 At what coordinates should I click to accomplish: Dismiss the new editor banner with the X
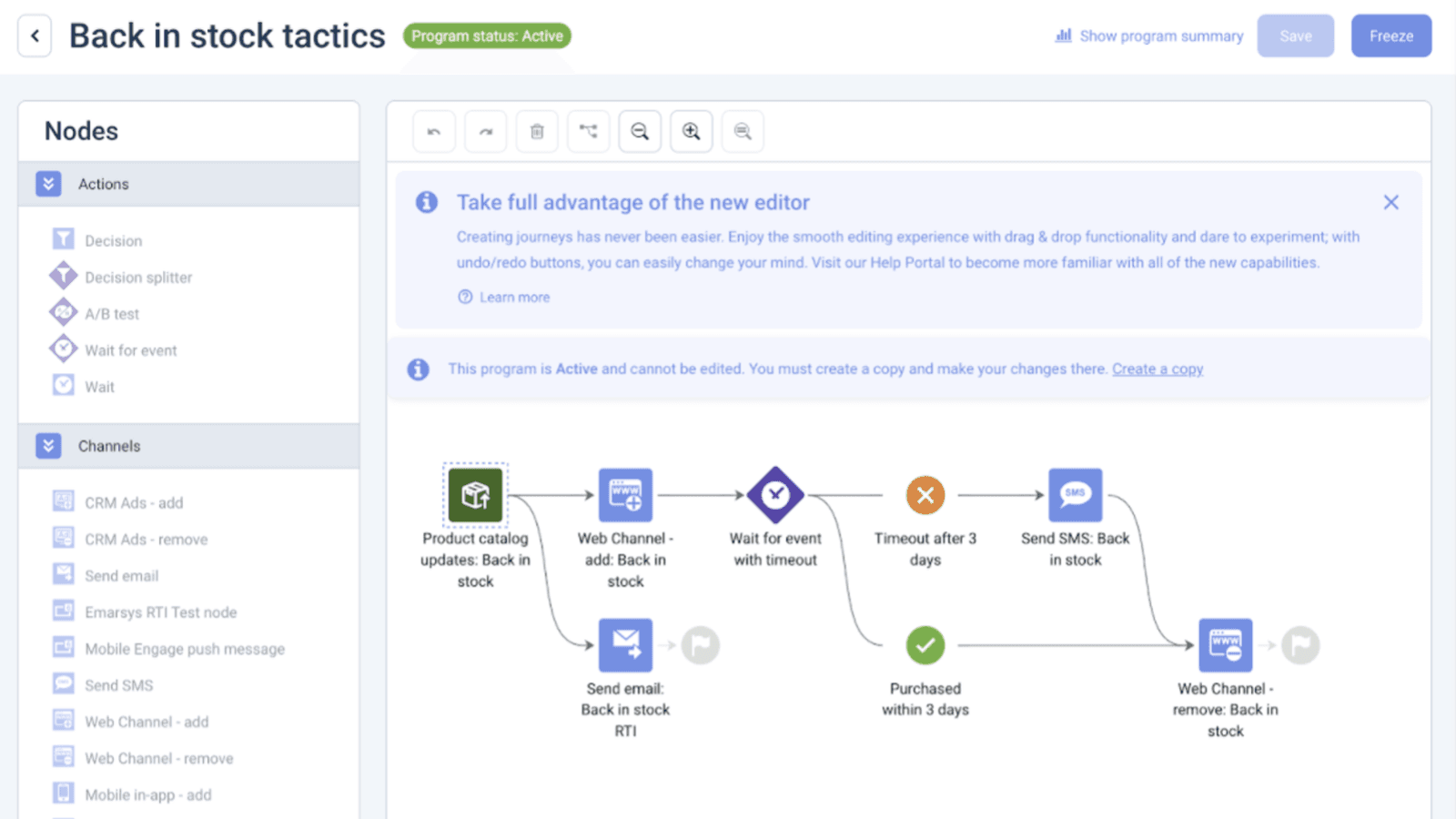click(x=1391, y=202)
